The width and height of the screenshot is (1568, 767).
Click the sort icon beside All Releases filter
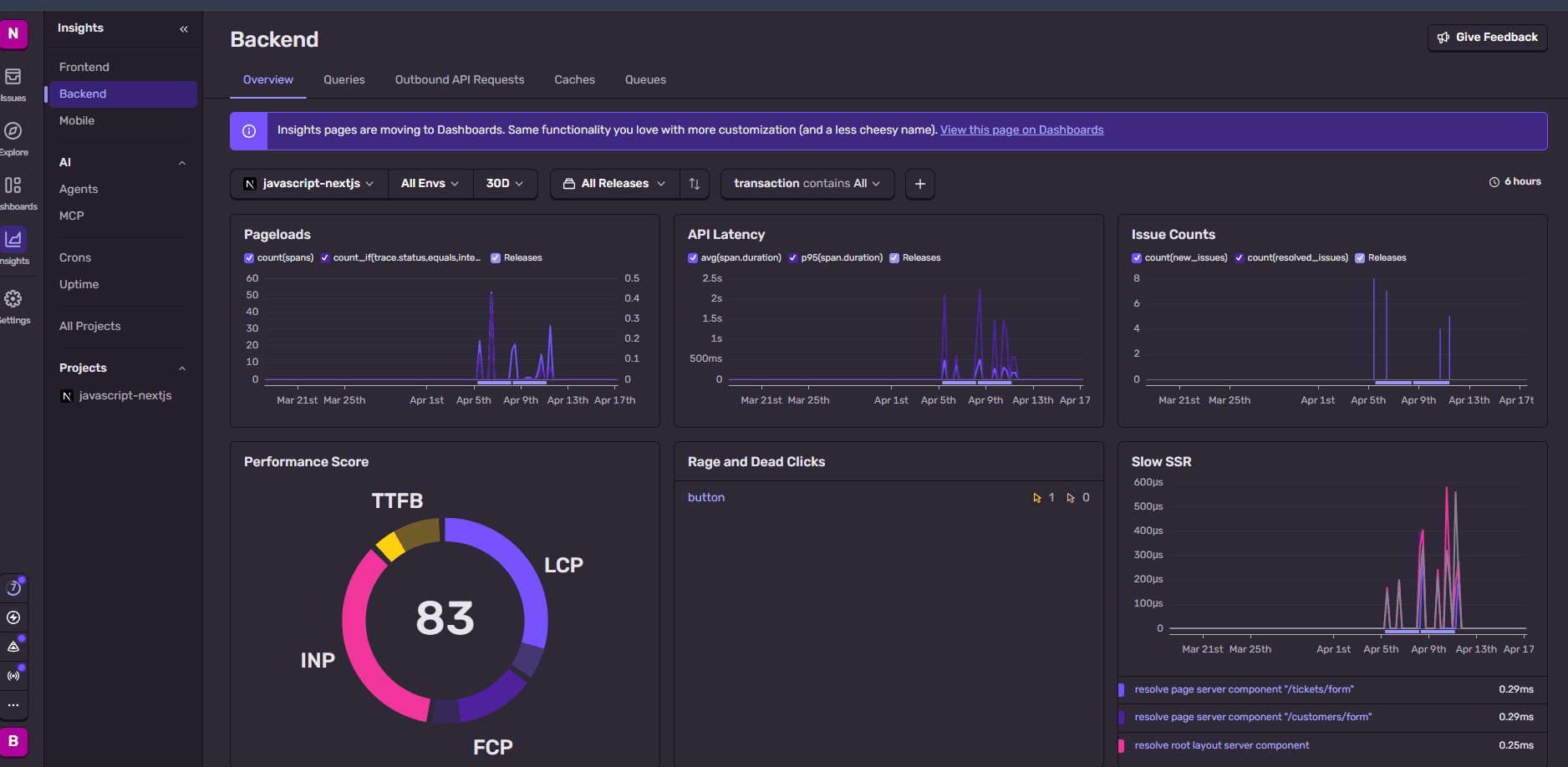click(695, 184)
